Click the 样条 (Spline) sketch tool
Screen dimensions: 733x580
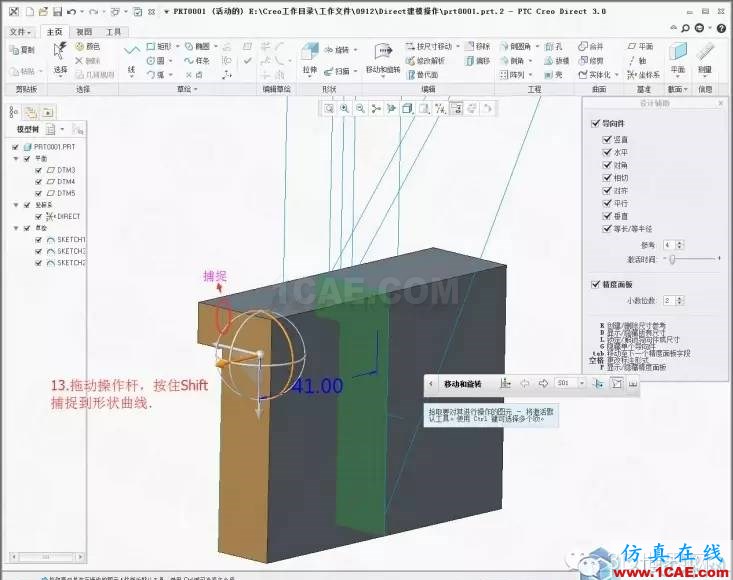coord(197,60)
